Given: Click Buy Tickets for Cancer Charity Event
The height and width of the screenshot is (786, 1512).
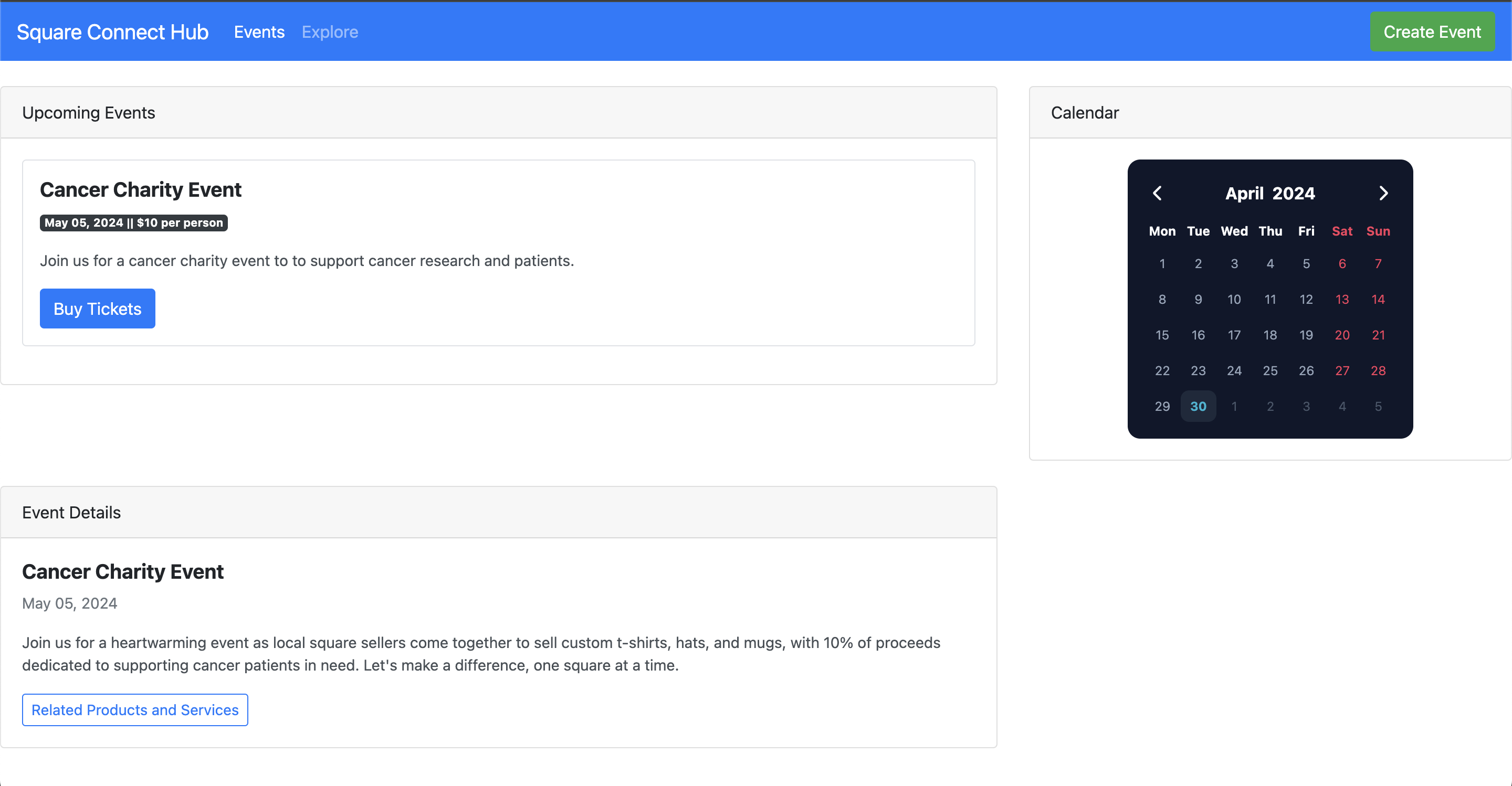Looking at the screenshot, I should [x=98, y=309].
